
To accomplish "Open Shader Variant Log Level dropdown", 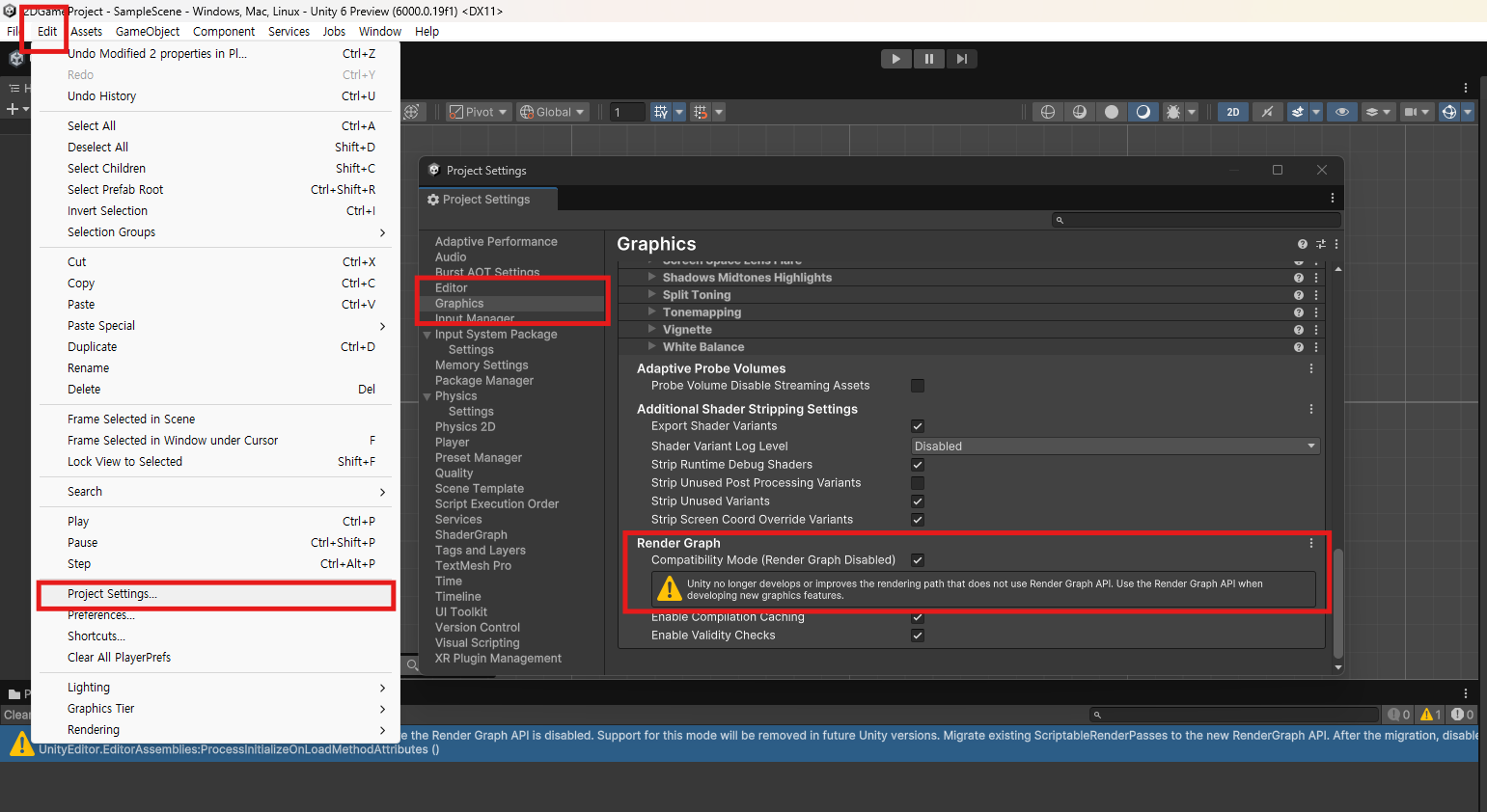I will click(1115, 446).
